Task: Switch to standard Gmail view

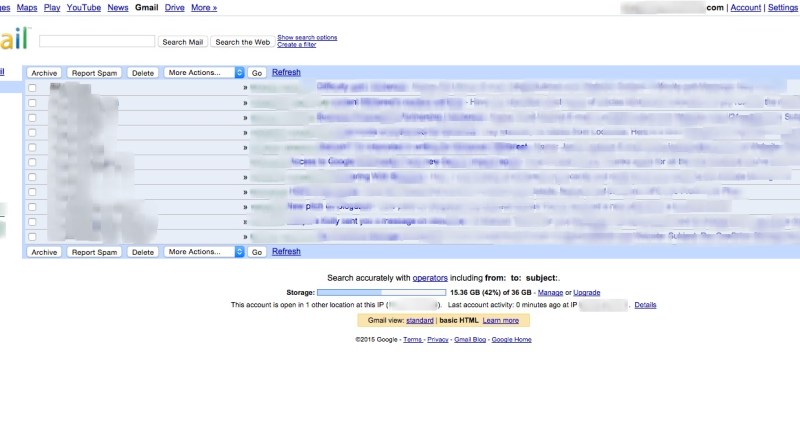Action: point(420,320)
